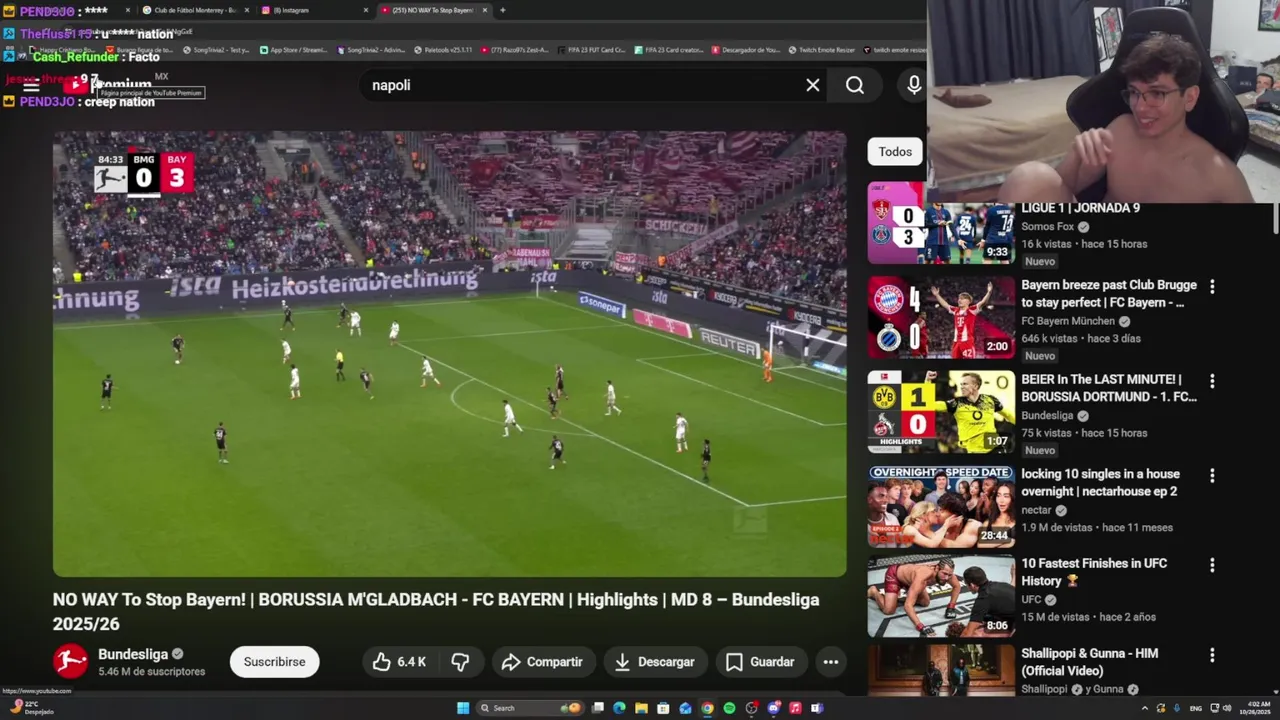The height and width of the screenshot is (720, 1280).
Task: Open '10 Fastest Finishes in UFC History' title
Action: point(1094,572)
